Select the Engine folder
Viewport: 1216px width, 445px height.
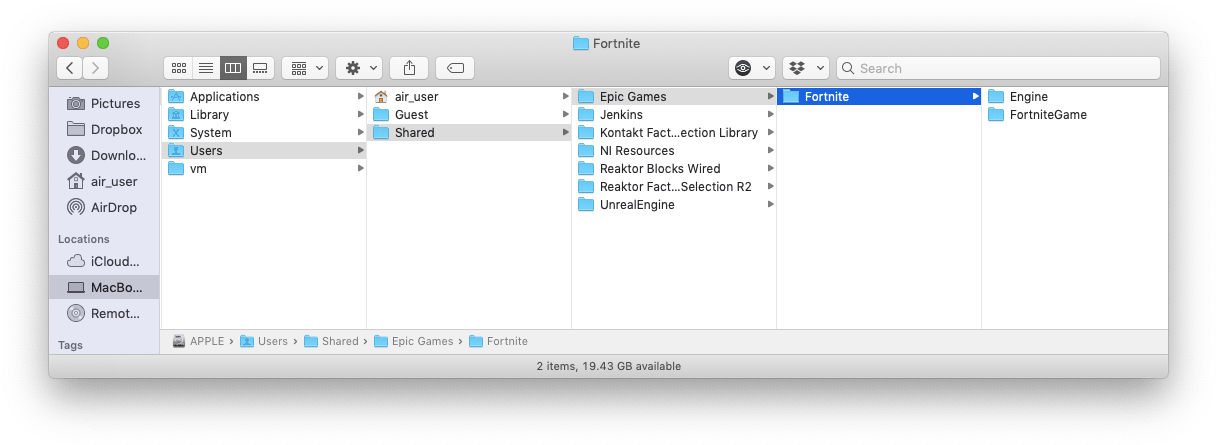pos(1075,96)
